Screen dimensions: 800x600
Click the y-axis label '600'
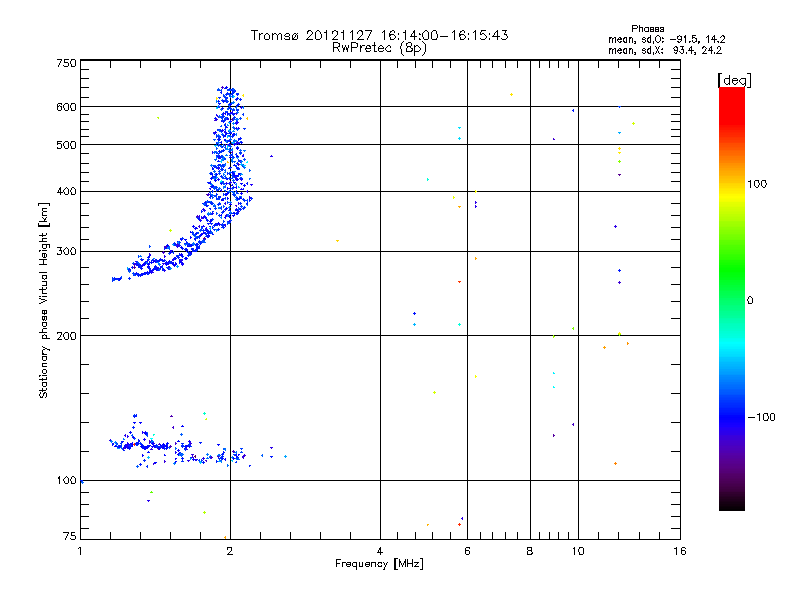pos(66,107)
